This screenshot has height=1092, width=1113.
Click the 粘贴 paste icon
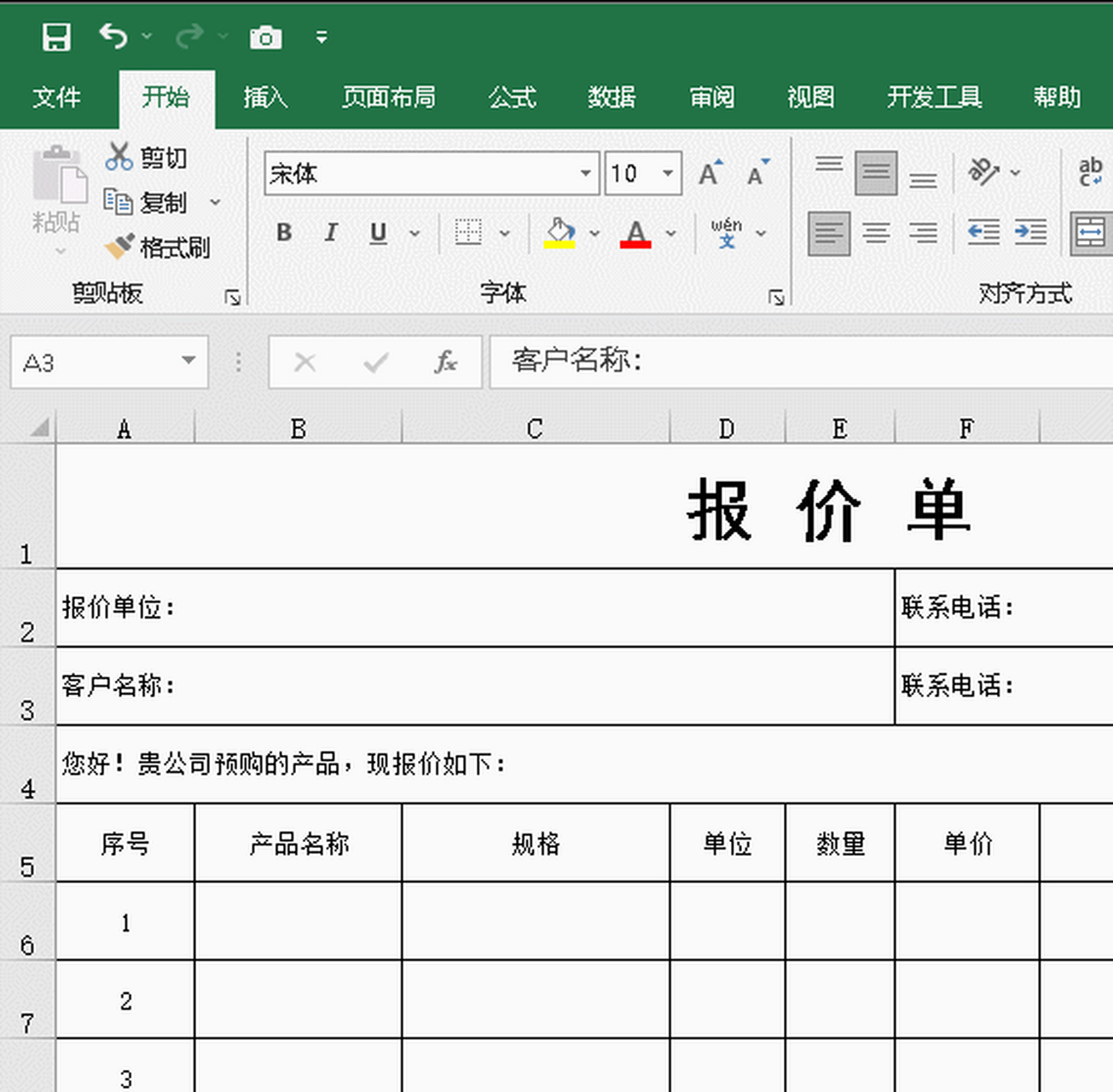pyautogui.click(x=58, y=175)
